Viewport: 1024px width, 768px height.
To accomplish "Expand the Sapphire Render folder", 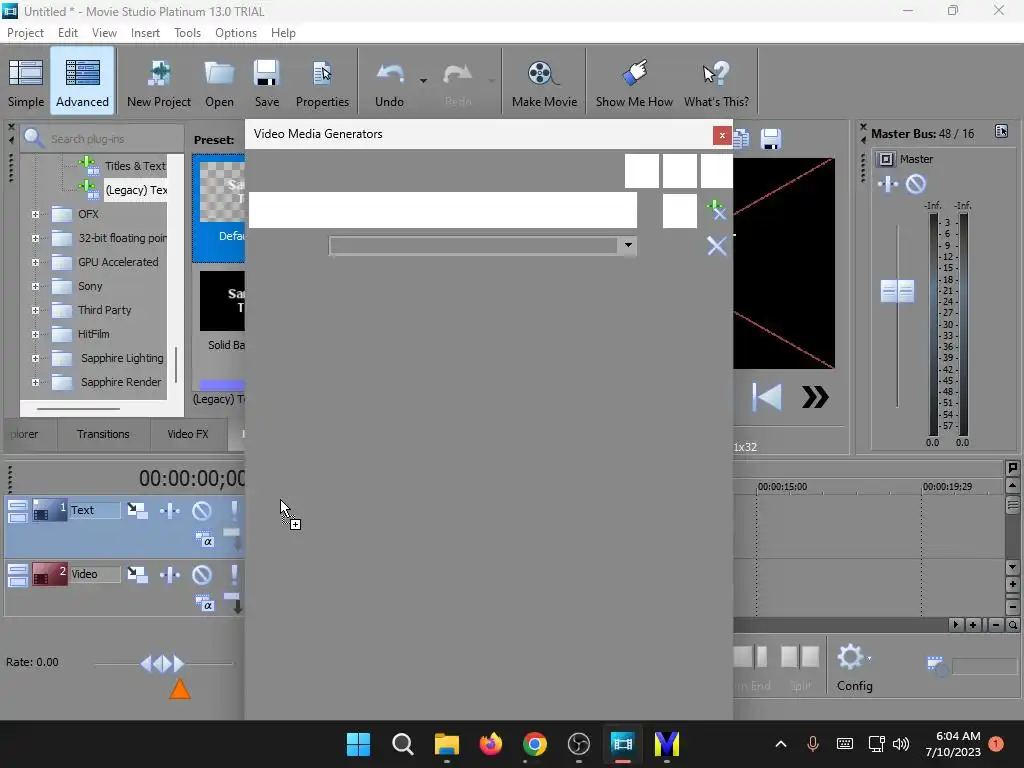I will pos(35,383).
